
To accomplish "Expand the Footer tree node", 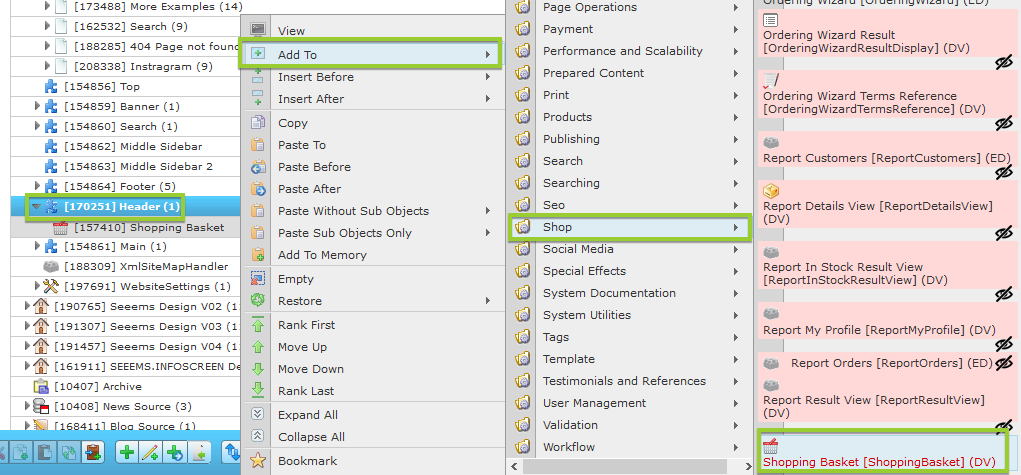I will (37, 186).
